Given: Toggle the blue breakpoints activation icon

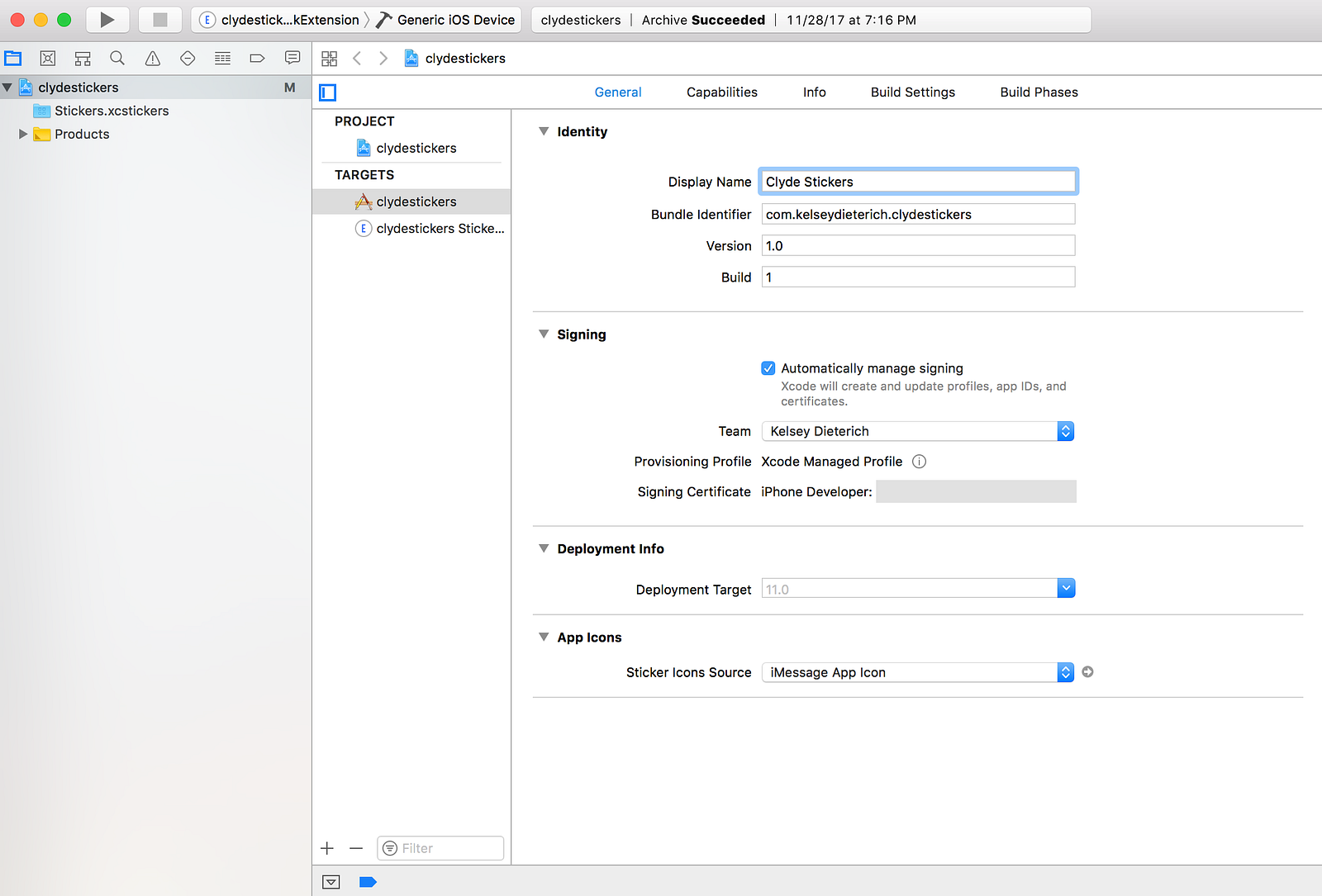Looking at the screenshot, I should [x=369, y=882].
